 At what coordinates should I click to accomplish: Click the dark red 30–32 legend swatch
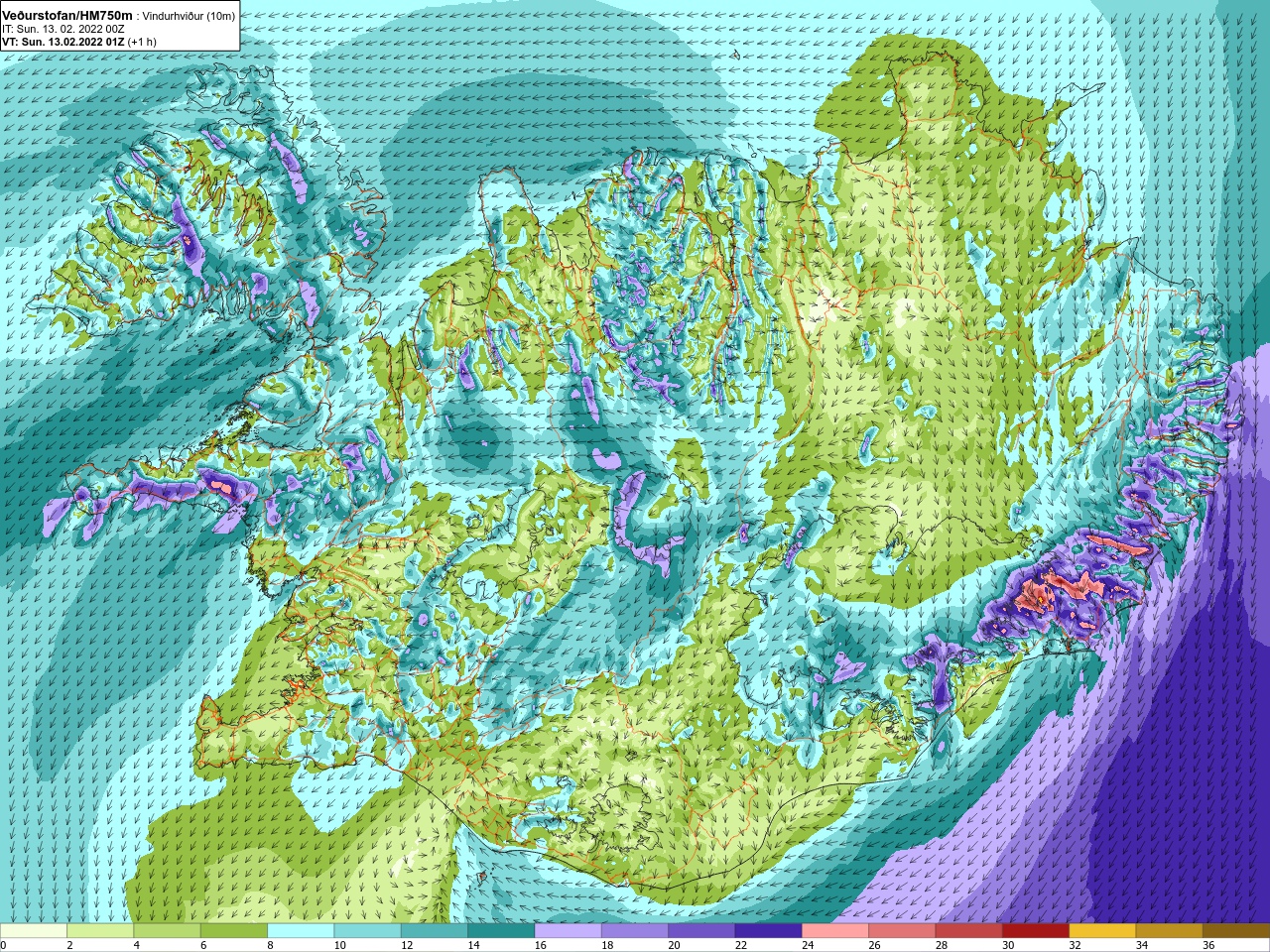click(1036, 931)
